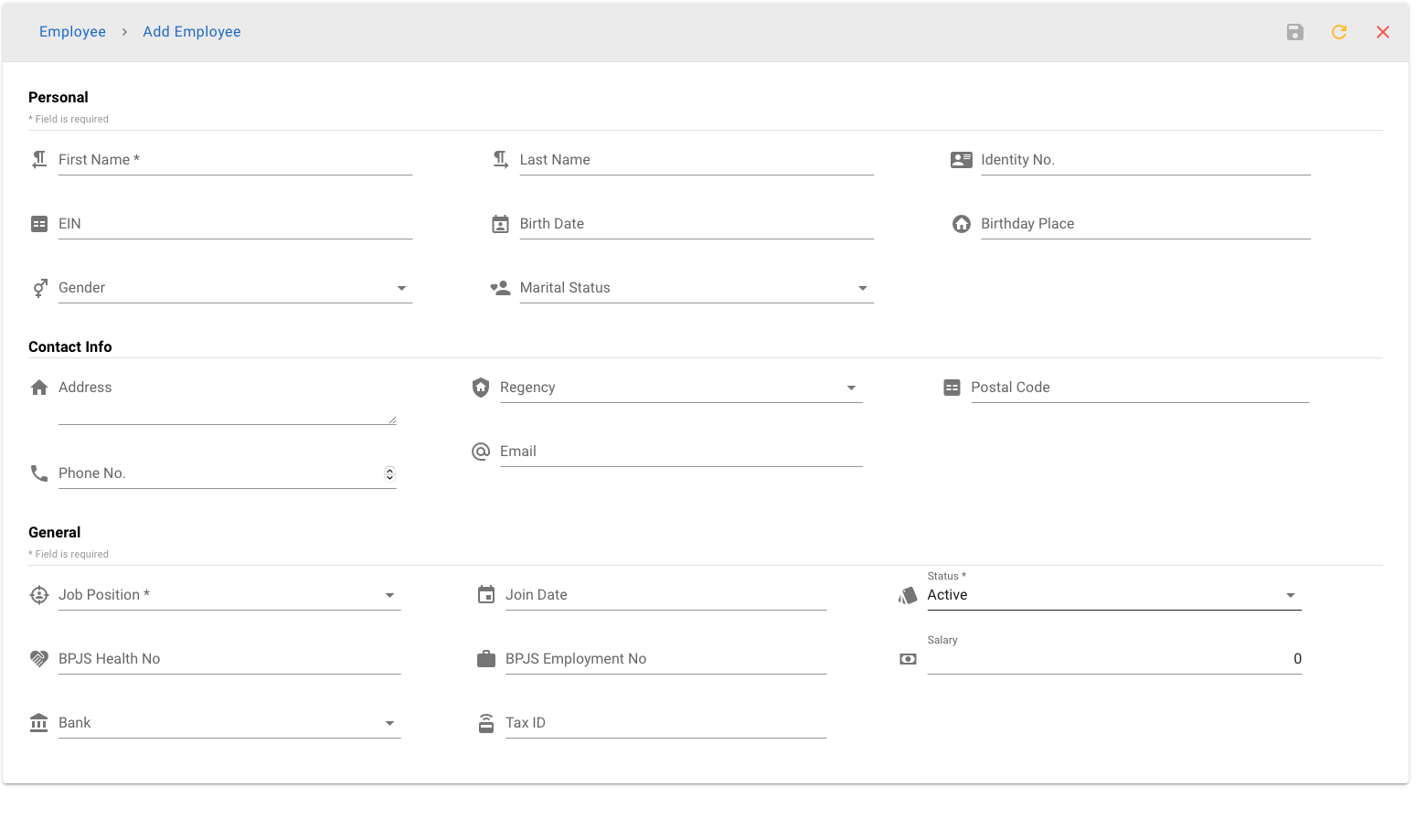Expand the Job Position dropdown
Screen dimensions: 1415x840
click(229, 595)
